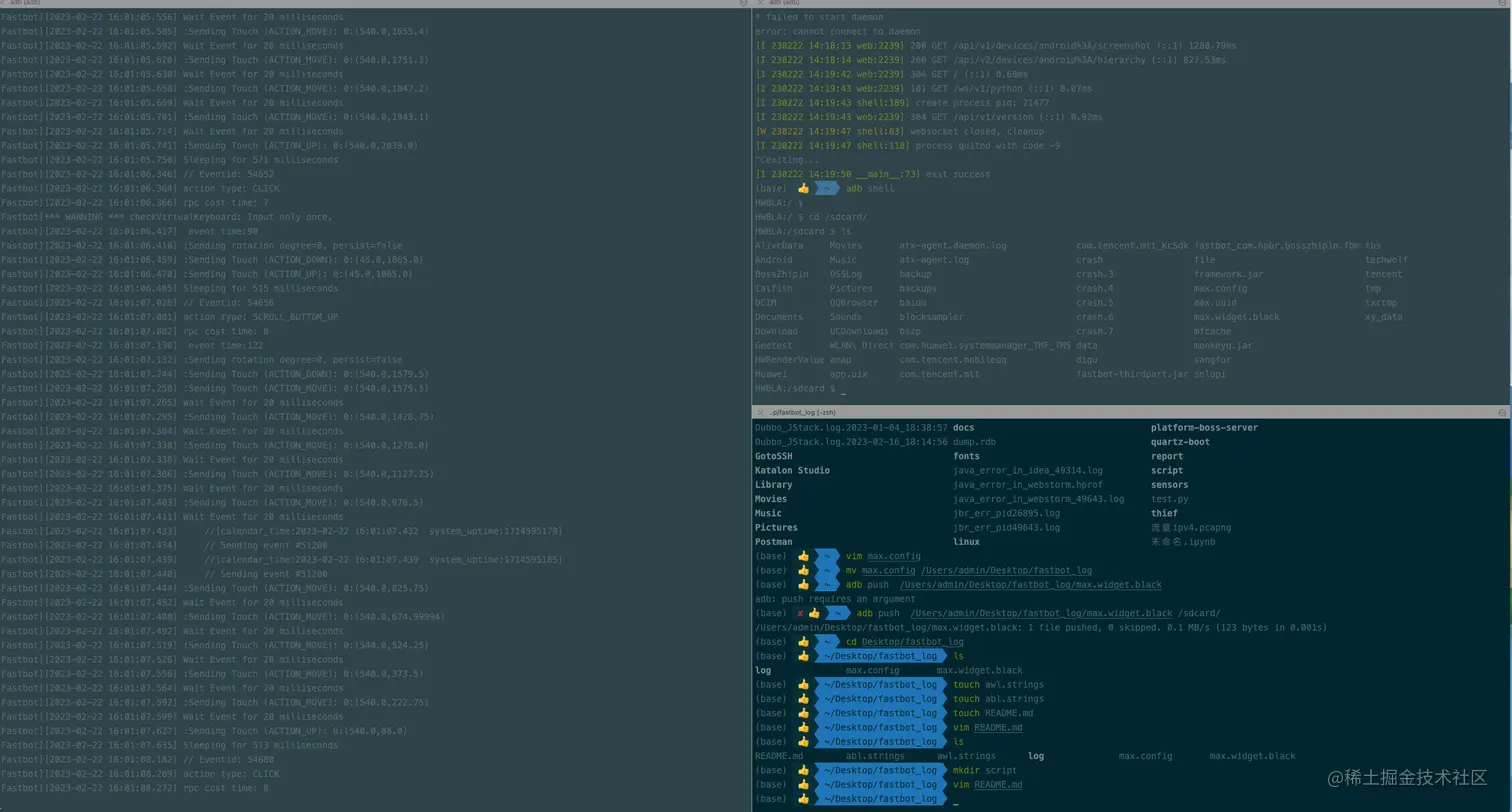Select 'atx-agent.daemon.log' in the listing
The width and height of the screenshot is (1512, 812).
[x=953, y=246]
